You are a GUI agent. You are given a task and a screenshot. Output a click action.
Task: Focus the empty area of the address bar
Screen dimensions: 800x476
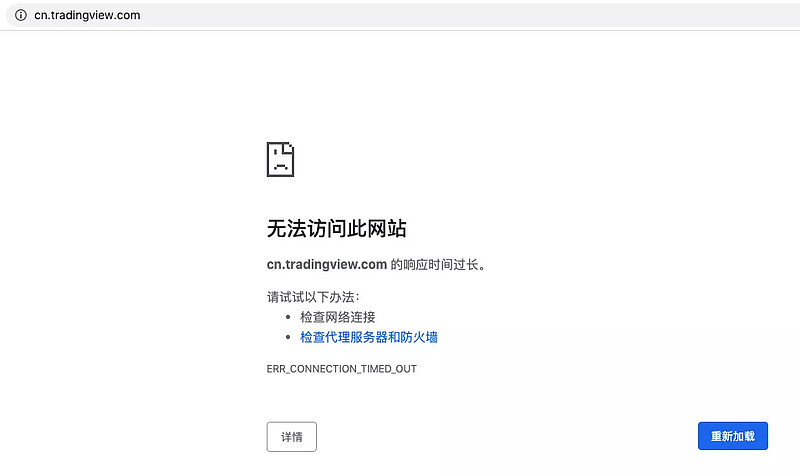[x=469, y=15]
